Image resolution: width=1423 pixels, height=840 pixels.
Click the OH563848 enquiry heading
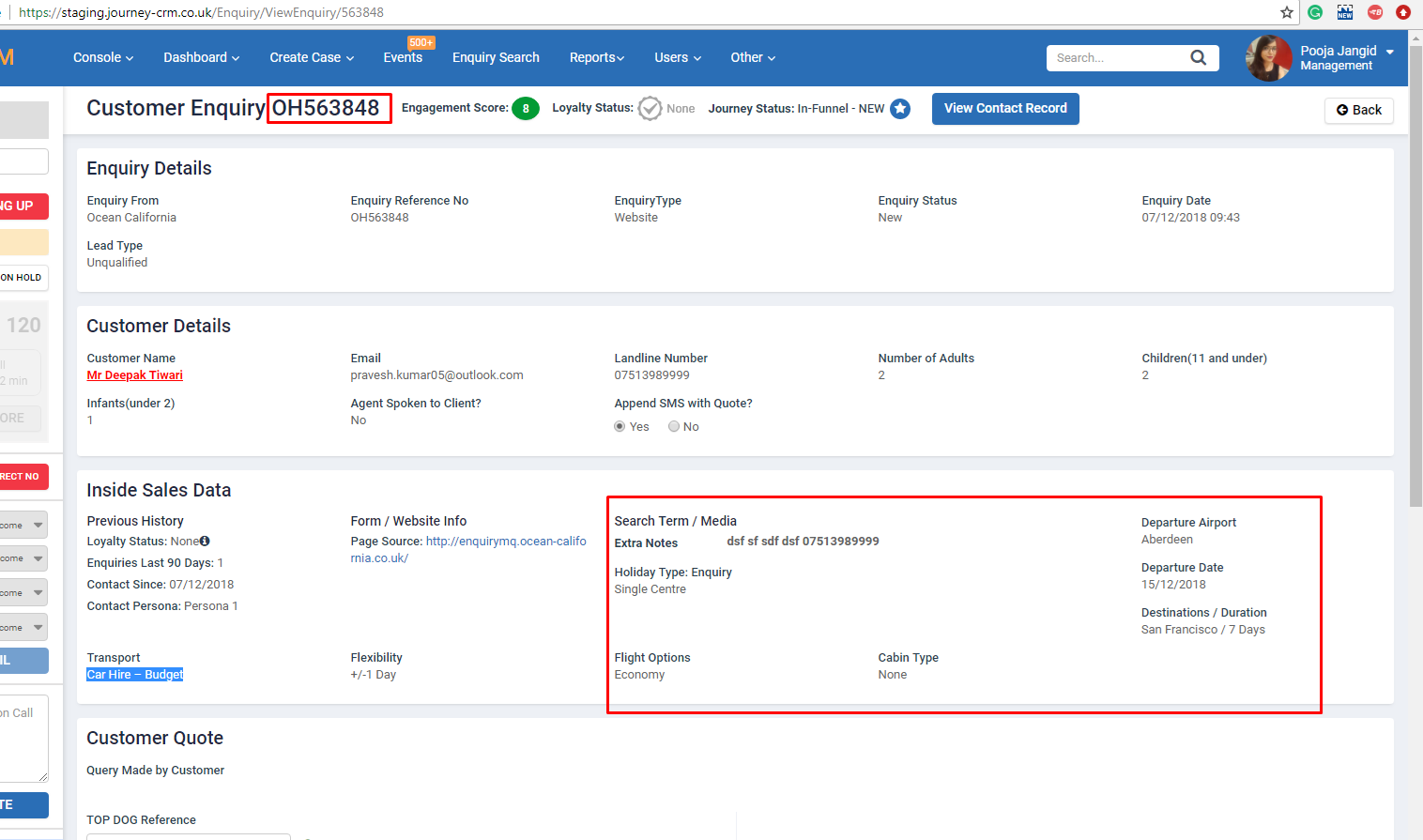coord(326,108)
